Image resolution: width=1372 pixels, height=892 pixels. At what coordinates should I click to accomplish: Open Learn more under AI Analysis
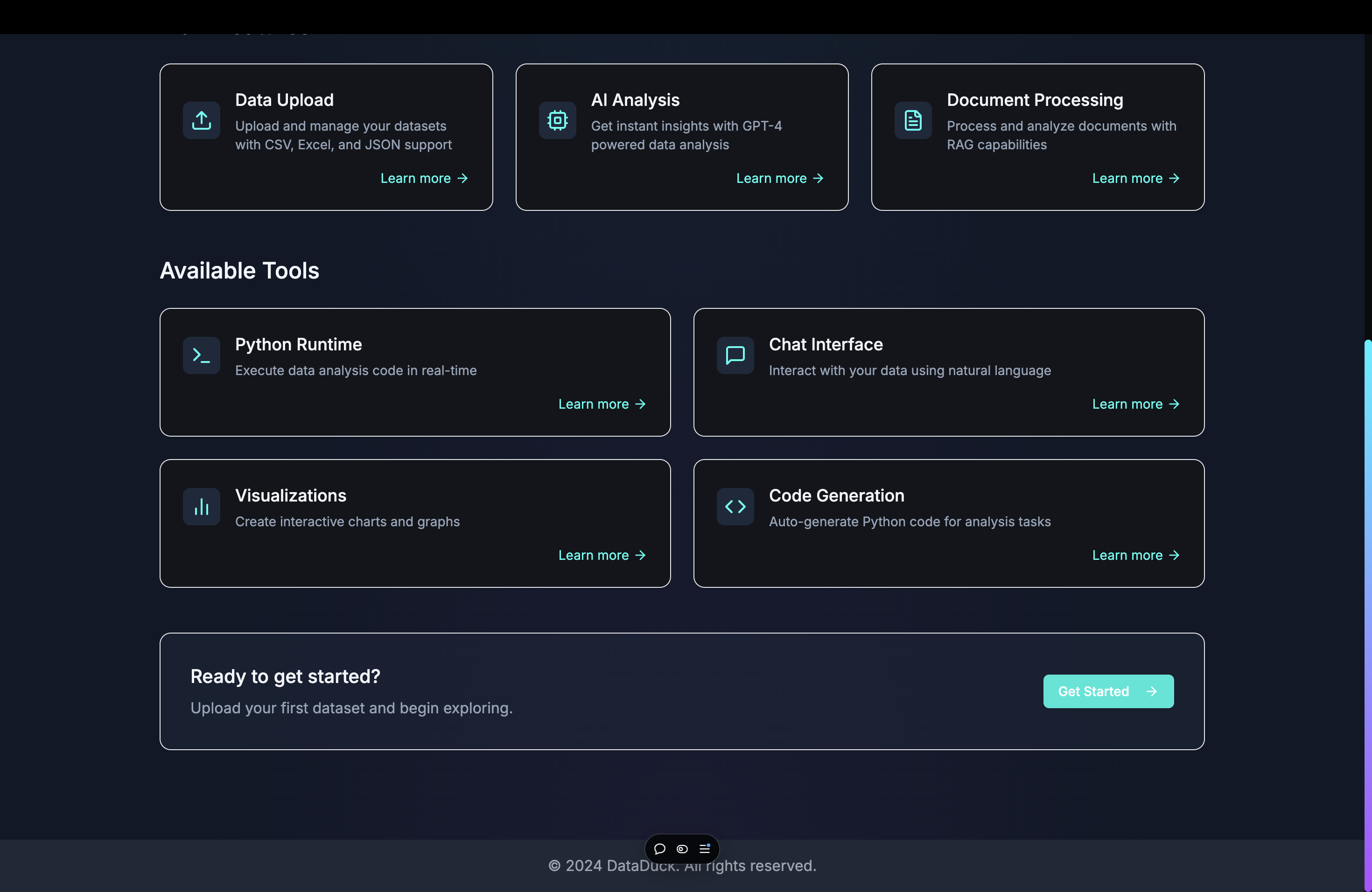(779, 179)
